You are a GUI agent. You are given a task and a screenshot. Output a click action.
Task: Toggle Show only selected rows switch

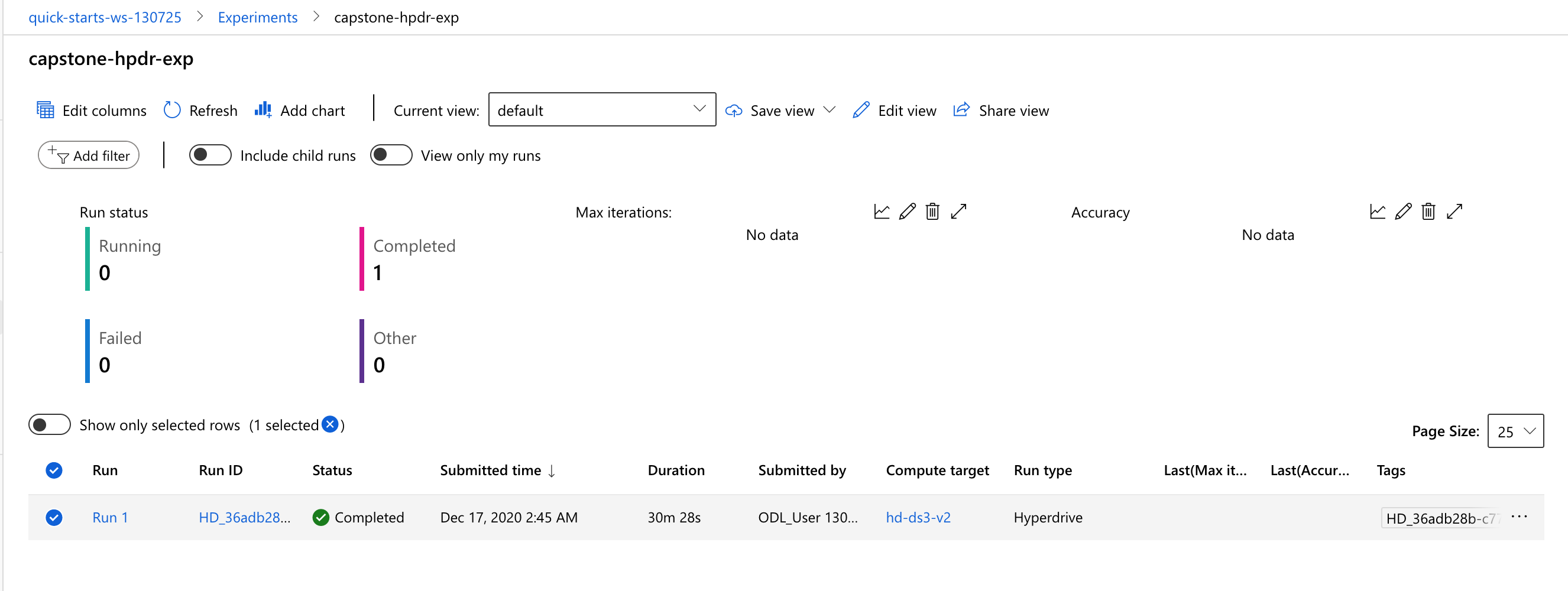click(x=49, y=424)
